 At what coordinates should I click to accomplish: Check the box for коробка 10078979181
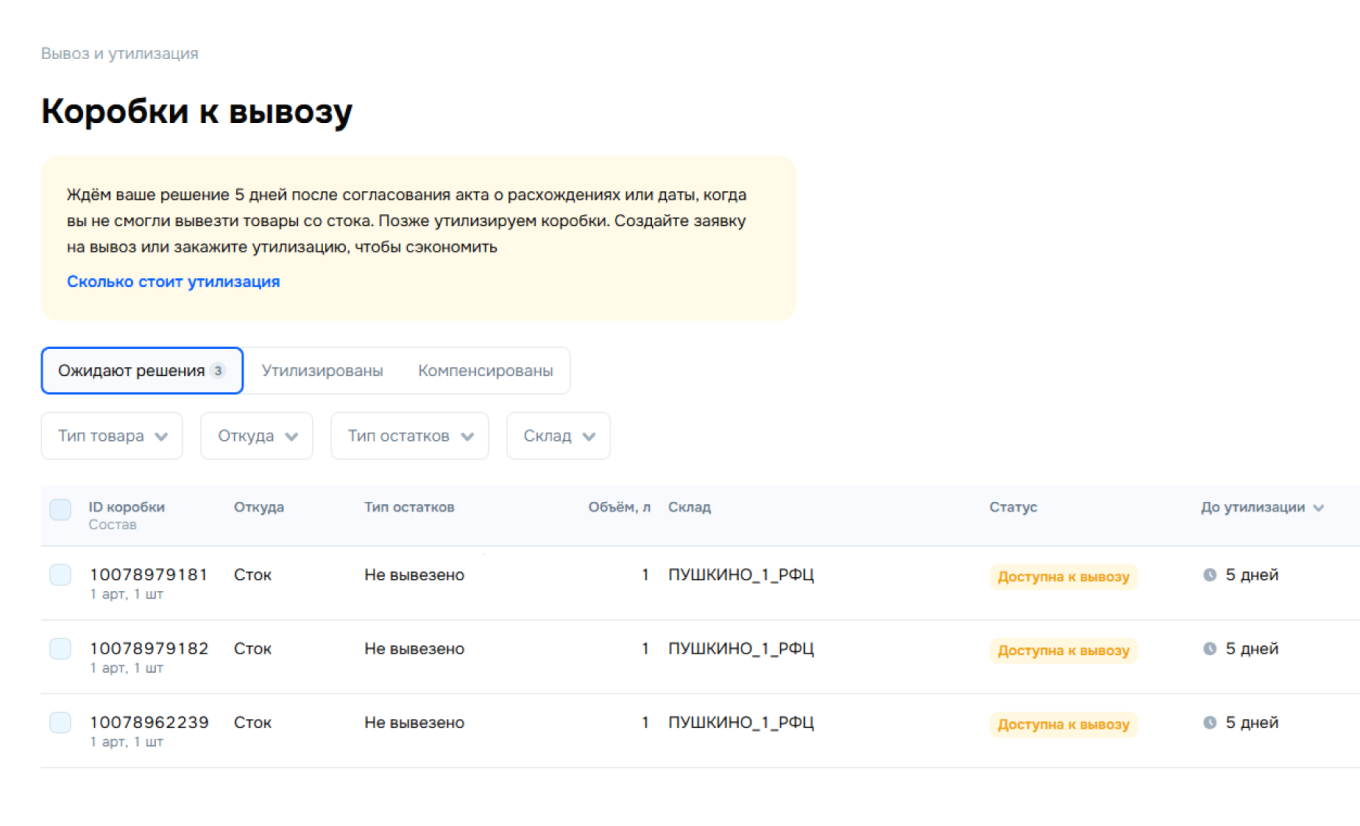60,575
